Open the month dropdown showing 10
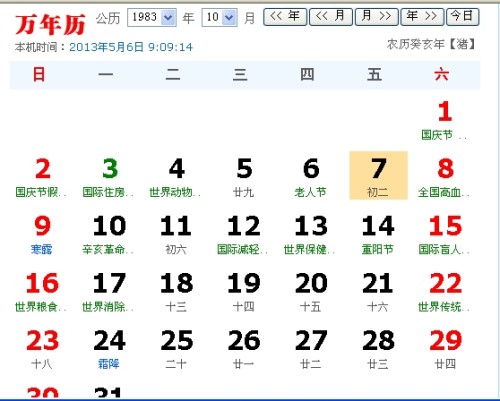 [220, 17]
